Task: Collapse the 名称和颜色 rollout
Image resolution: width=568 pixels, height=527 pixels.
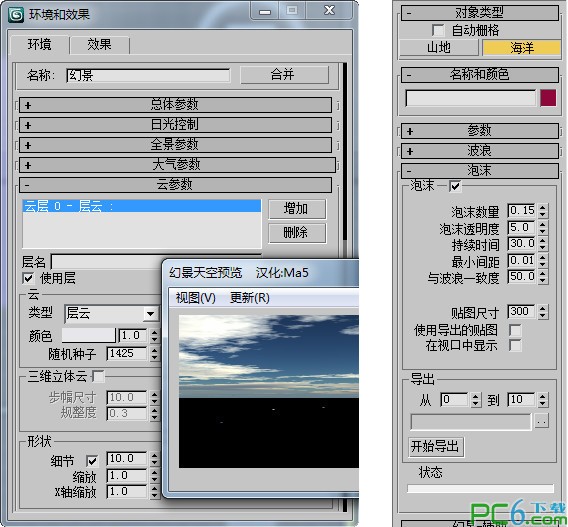Action: click(x=480, y=75)
